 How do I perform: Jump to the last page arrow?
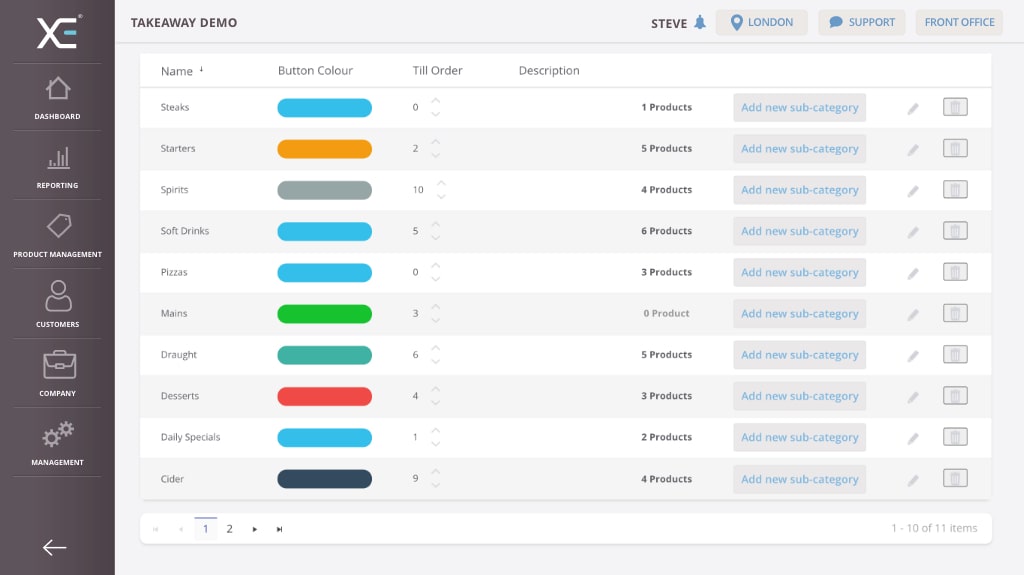pyautogui.click(x=279, y=529)
